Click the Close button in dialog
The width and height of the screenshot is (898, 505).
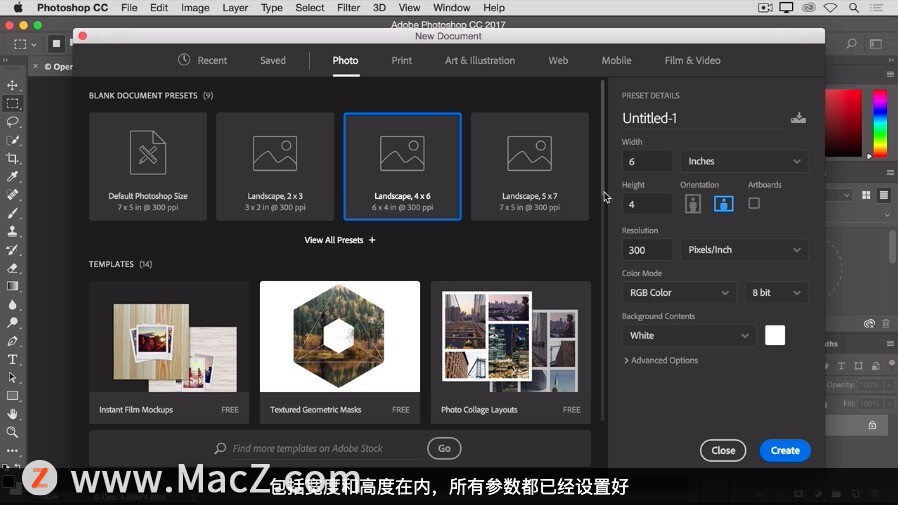(x=723, y=451)
